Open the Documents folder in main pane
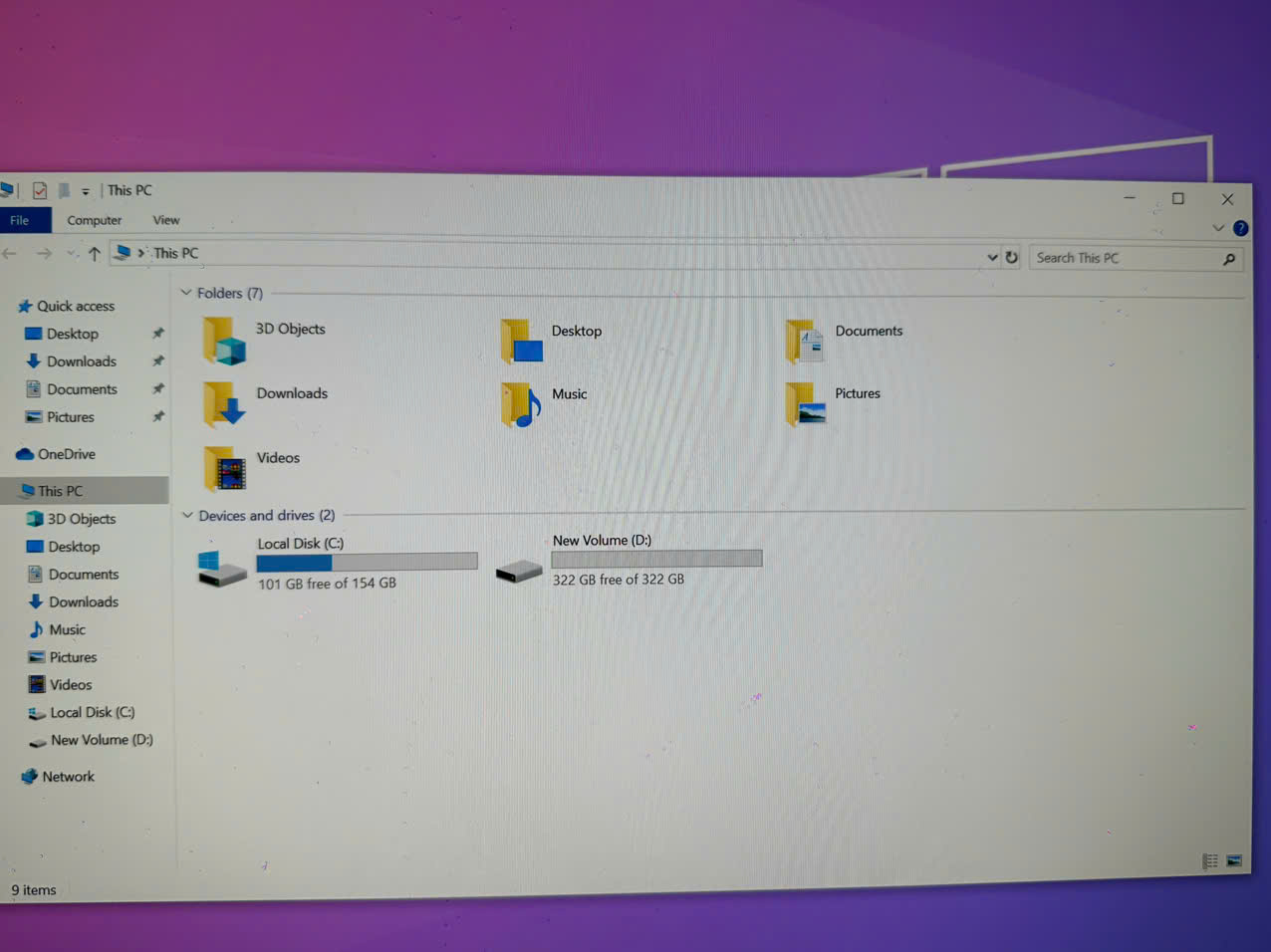 805,342
